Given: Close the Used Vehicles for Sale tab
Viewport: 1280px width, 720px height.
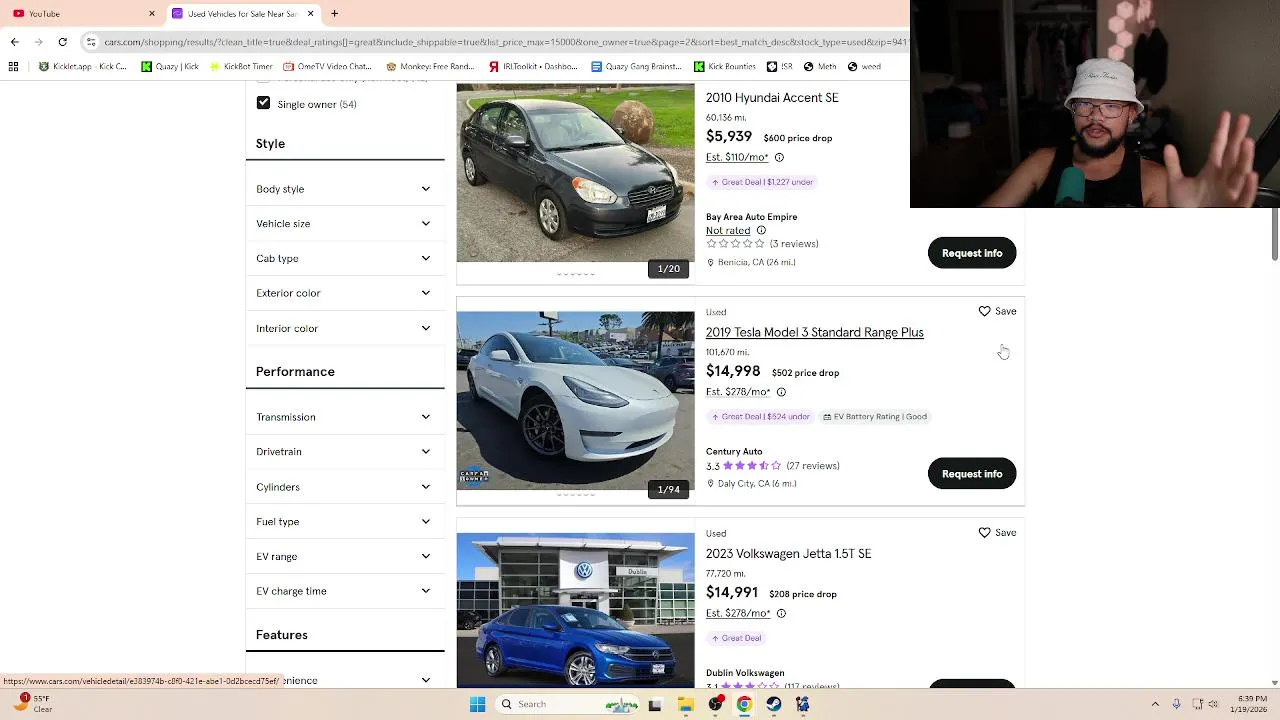Looking at the screenshot, I should tap(310, 13).
